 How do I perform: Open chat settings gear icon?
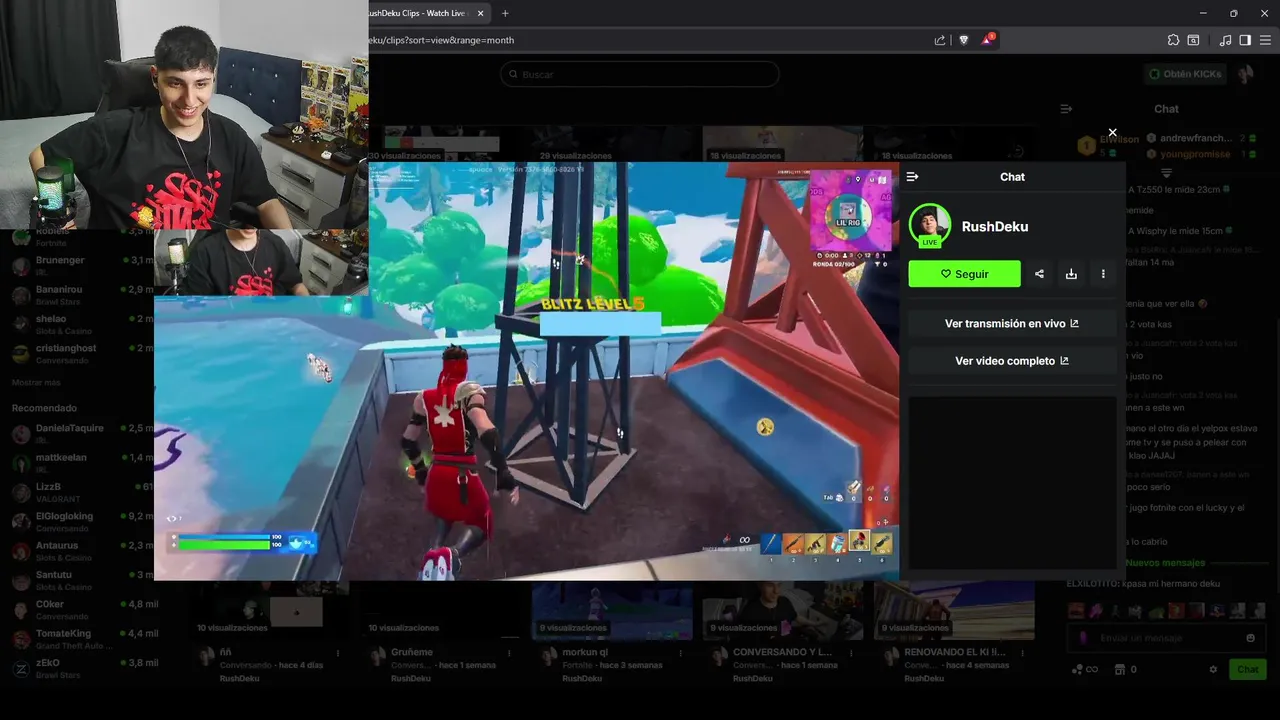pyautogui.click(x=1213, y=670)
